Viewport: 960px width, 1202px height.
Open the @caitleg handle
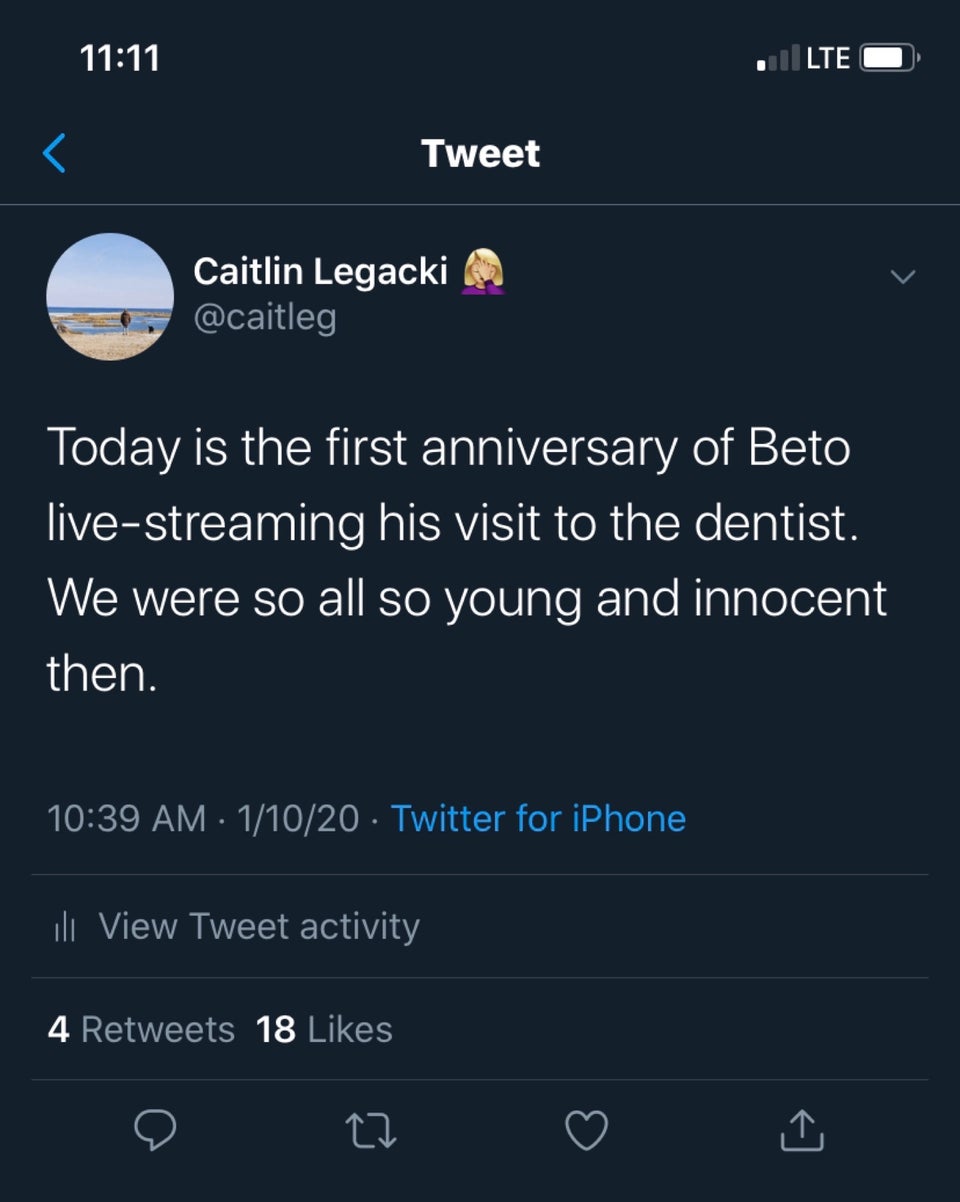click(264, 317)
